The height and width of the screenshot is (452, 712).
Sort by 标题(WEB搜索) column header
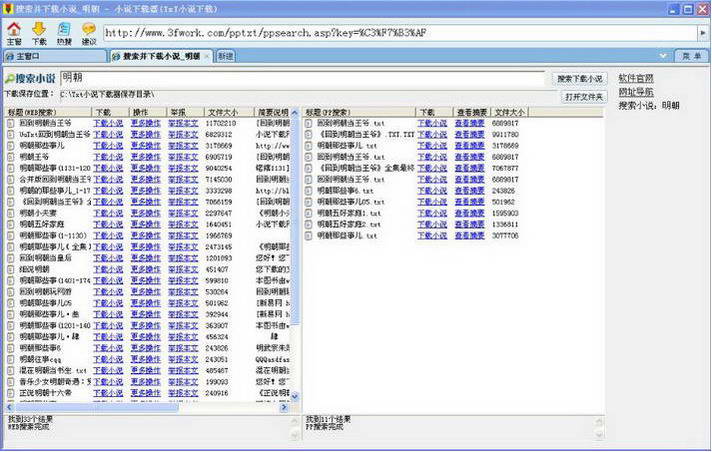point(48,112)
